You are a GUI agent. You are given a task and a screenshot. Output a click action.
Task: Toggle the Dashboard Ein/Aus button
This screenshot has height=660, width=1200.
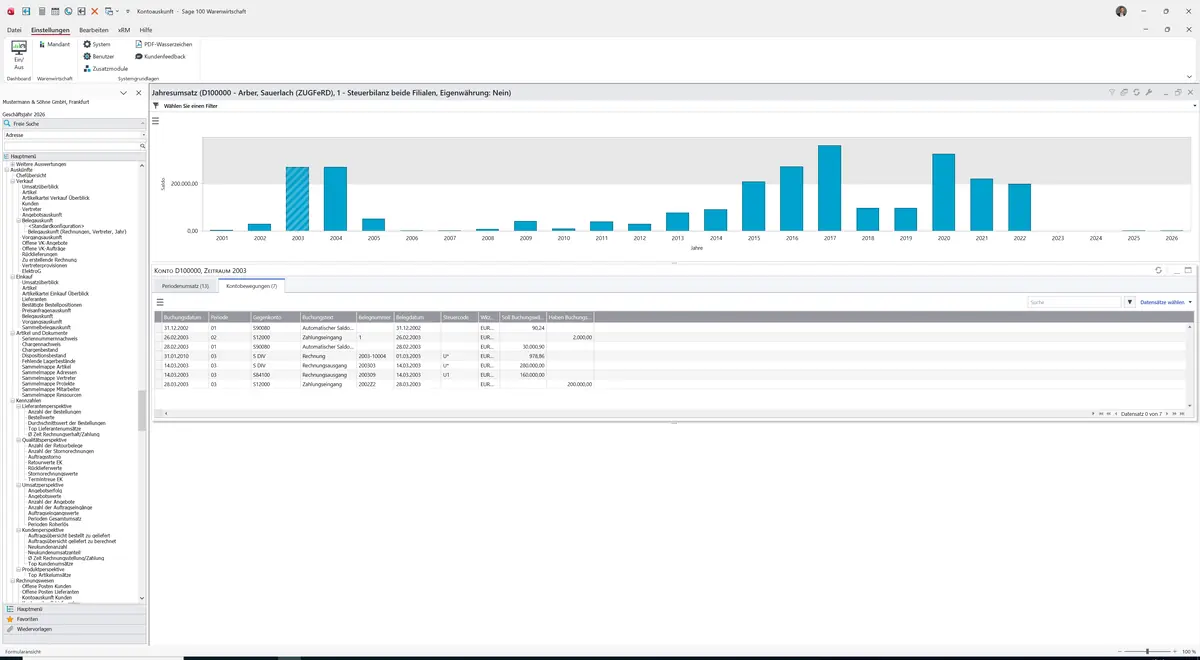(x=18, y=54)
